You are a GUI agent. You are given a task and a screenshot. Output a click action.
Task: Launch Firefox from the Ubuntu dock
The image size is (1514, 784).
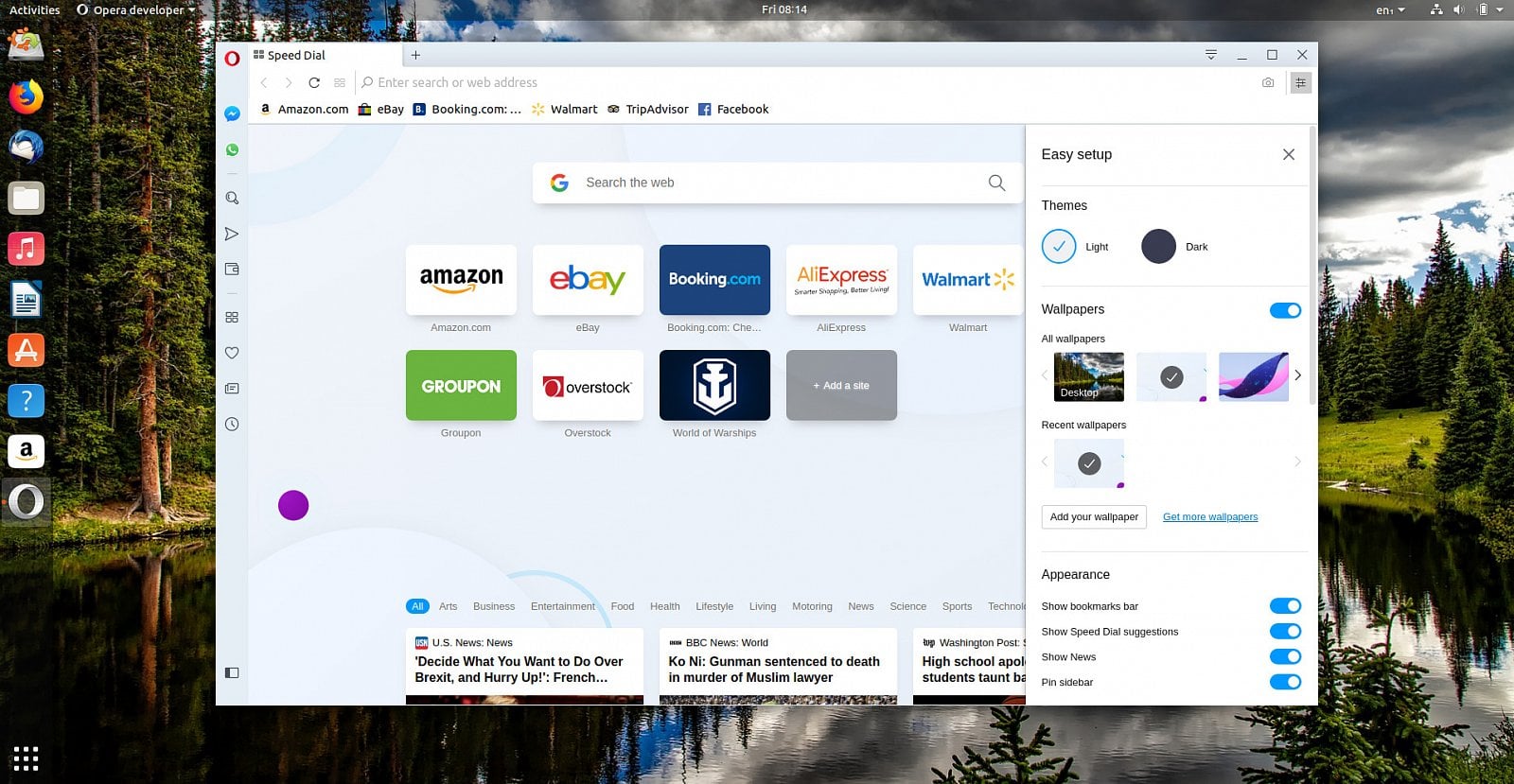point(26,96)
